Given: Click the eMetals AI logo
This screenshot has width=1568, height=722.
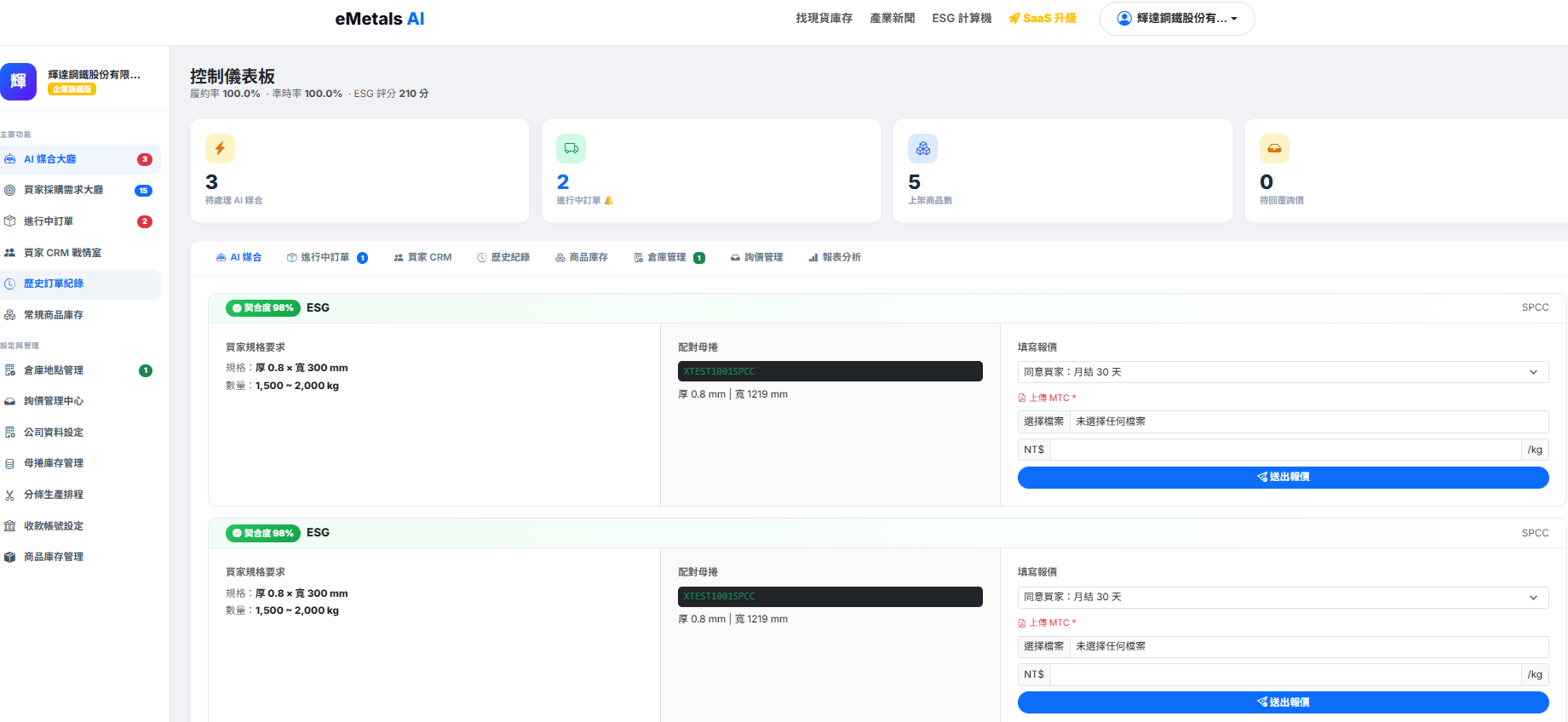Looking at the screenshot, I should (x=380, y=19).
